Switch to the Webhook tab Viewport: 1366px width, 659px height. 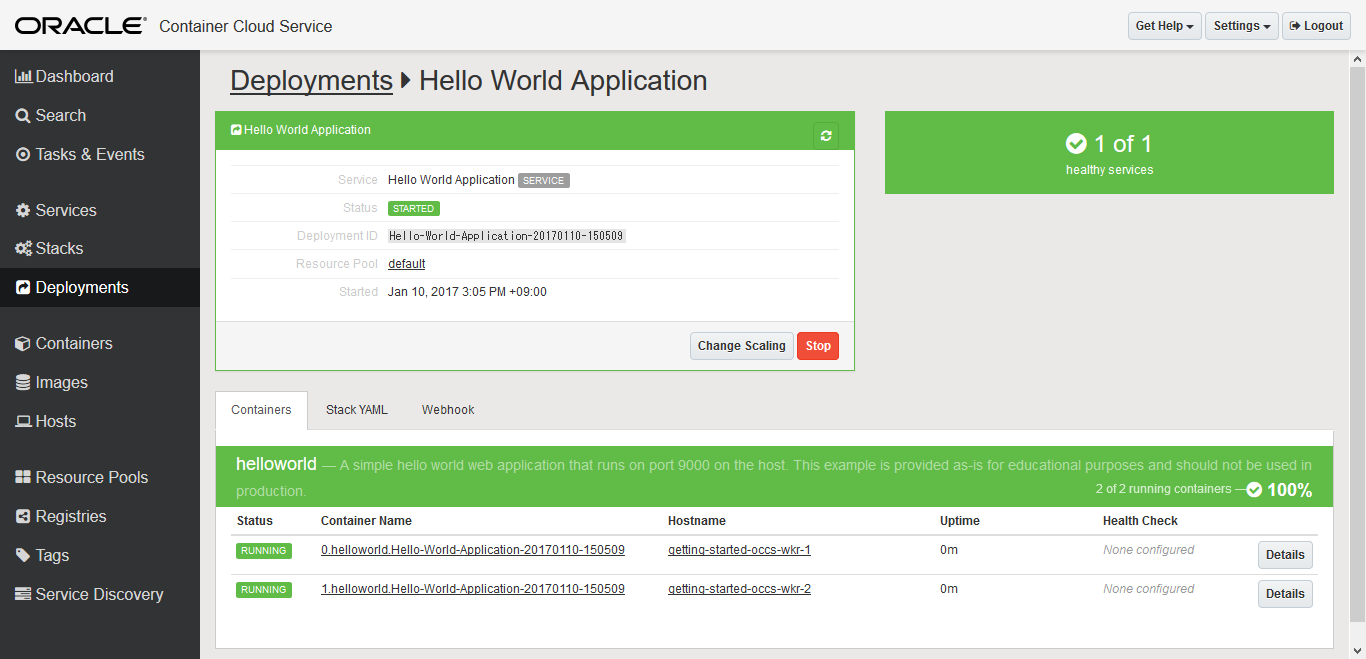pyautogui.click(x=448, y=410)
